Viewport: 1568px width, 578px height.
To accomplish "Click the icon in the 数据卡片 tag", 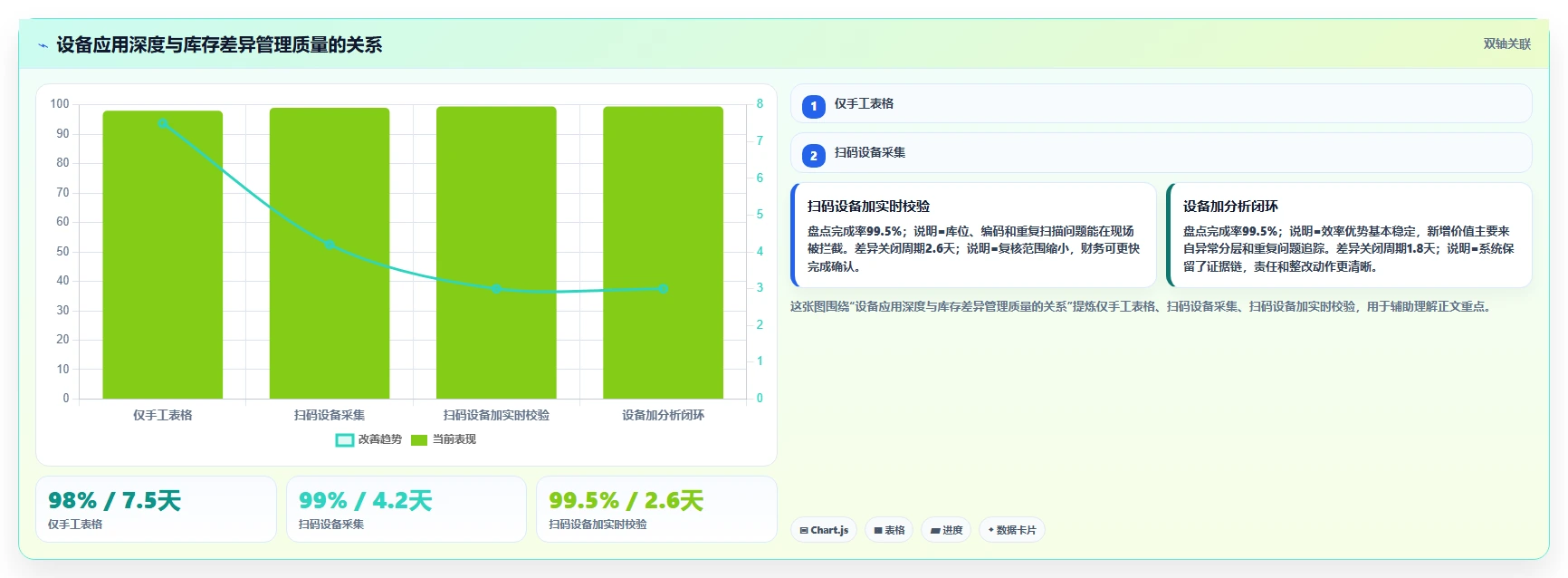I will [x=991, y=530].
